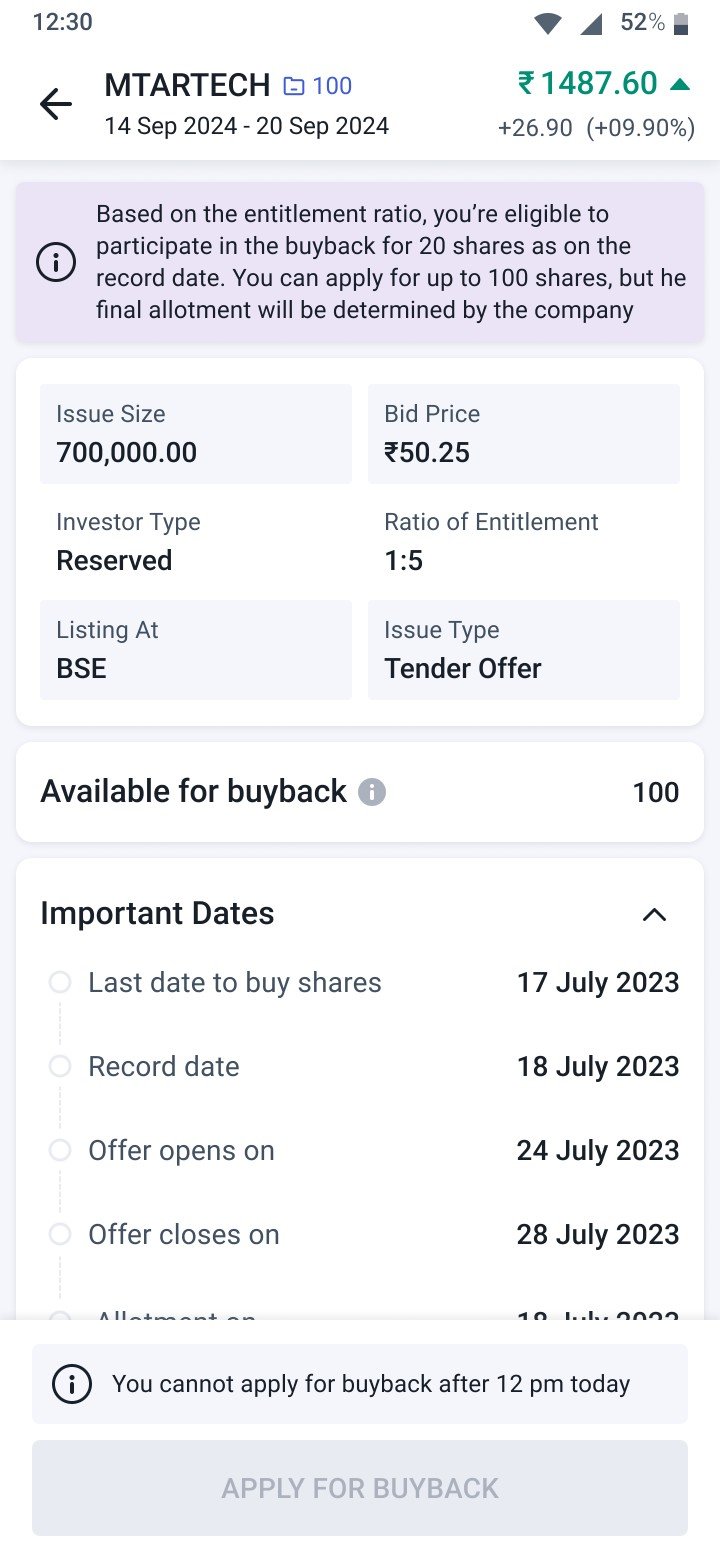Tap the Issue Size 700,000.00 tile

click(196, 434)
